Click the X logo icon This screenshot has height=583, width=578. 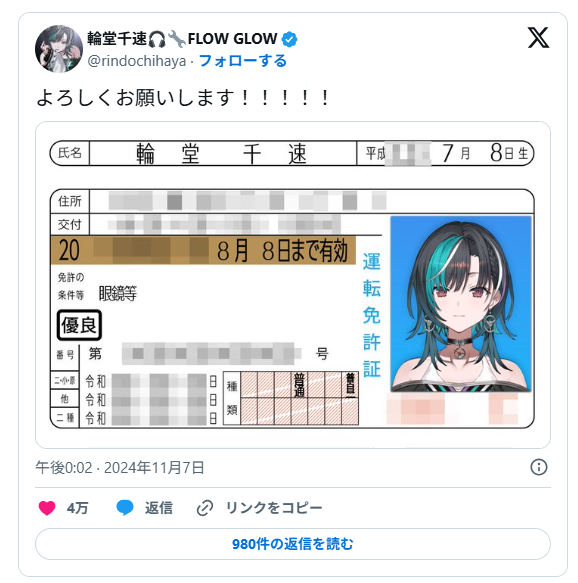tap(538, 38)
